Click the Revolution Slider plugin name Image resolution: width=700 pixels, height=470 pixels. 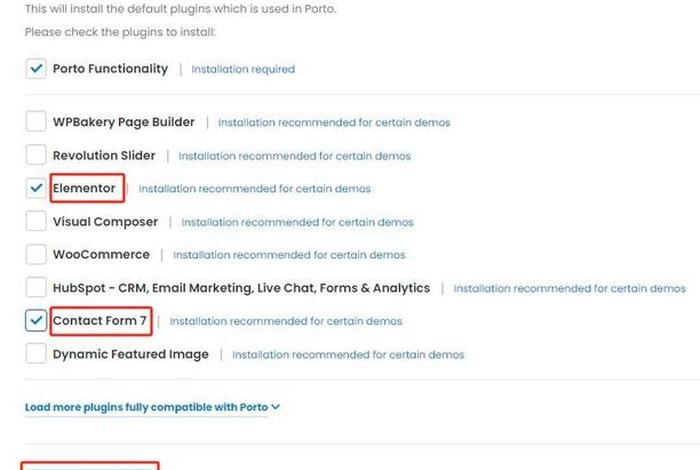pyautogui.click(x=104, y=155)
